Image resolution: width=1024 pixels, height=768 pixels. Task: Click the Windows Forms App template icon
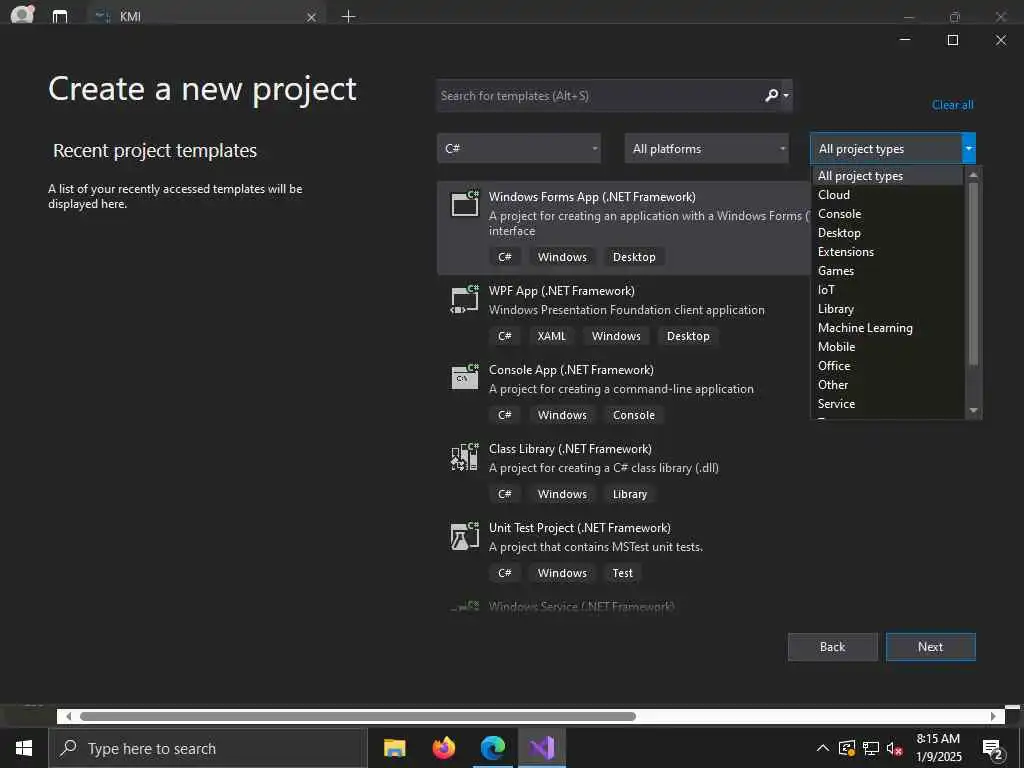click(465, 203)
